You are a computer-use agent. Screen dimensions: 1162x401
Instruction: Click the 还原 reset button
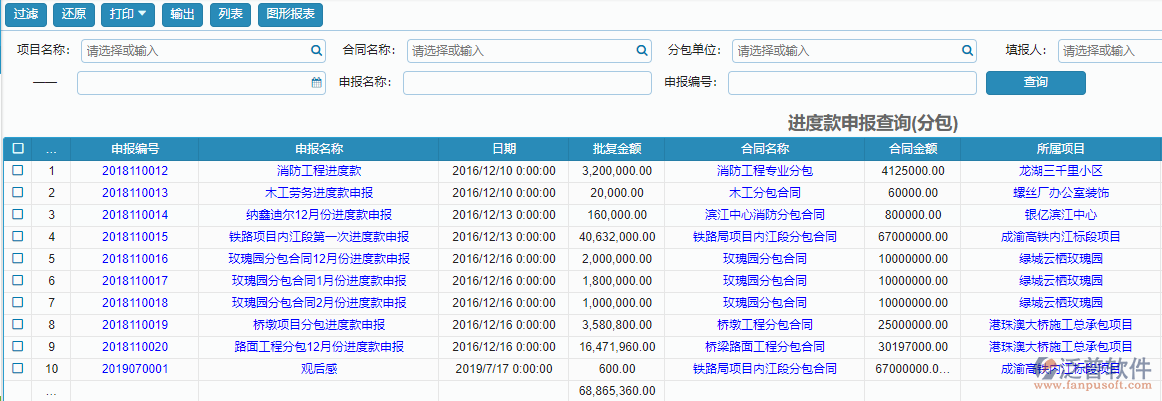click(x=73, y=15)
